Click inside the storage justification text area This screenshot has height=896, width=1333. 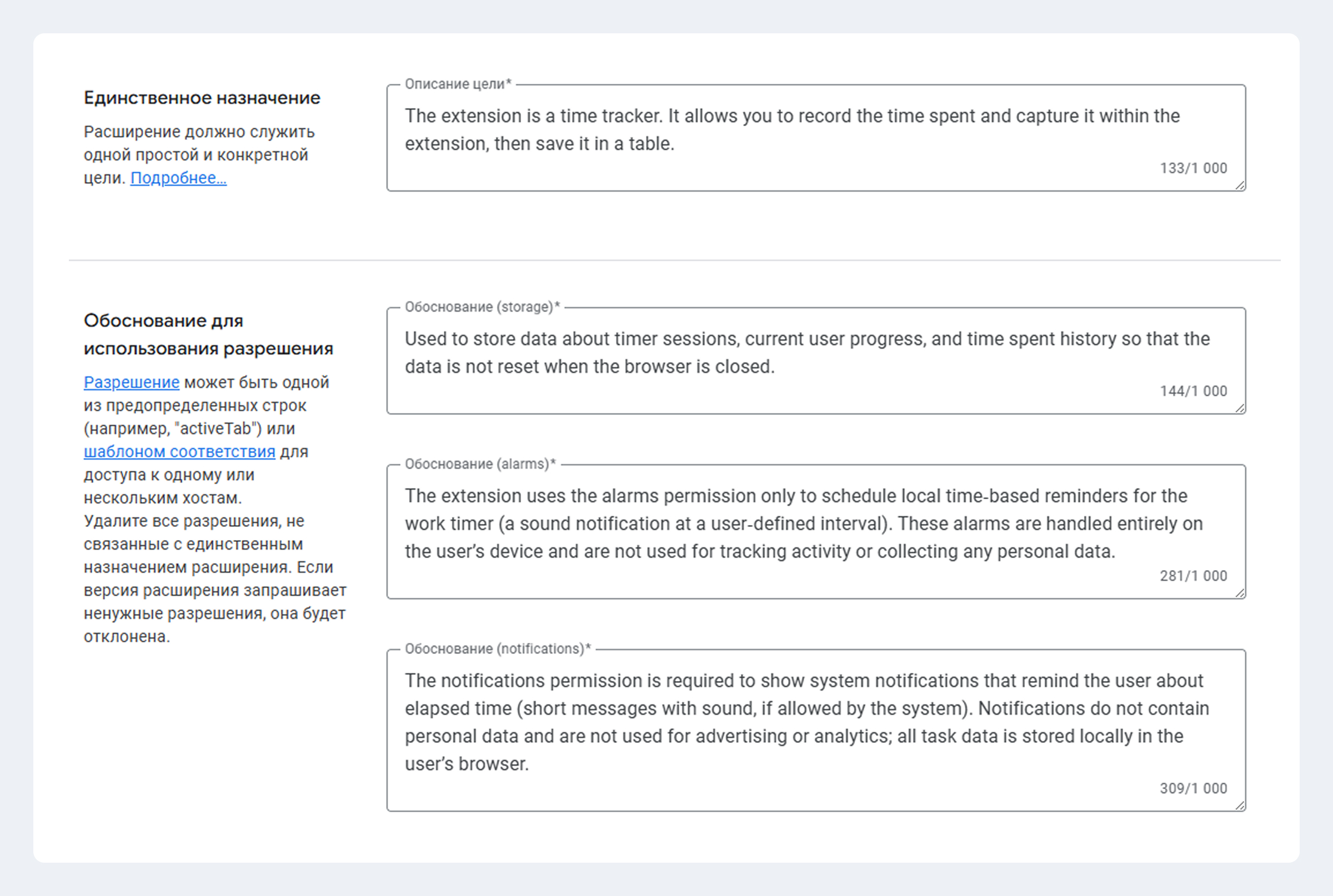click(807, 353)
